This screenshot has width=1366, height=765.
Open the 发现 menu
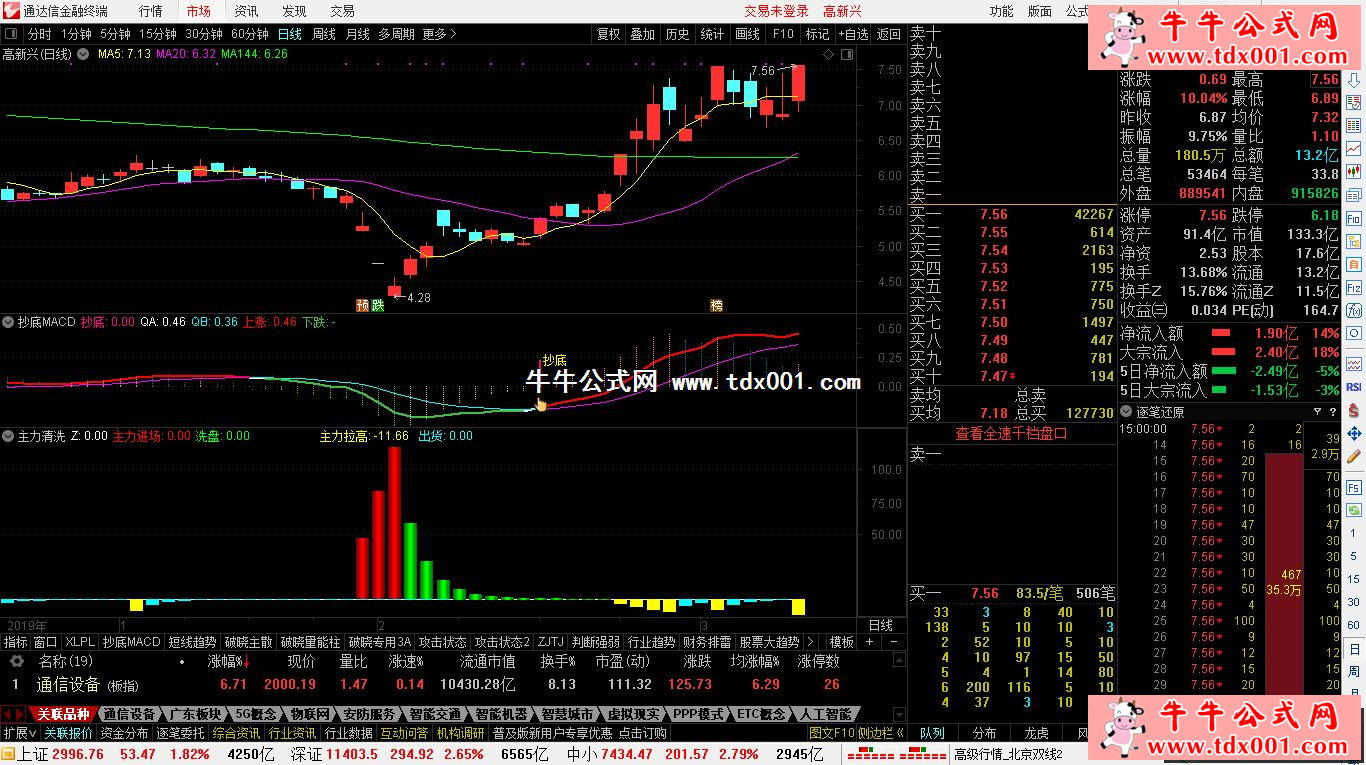(x=294, y=11)
